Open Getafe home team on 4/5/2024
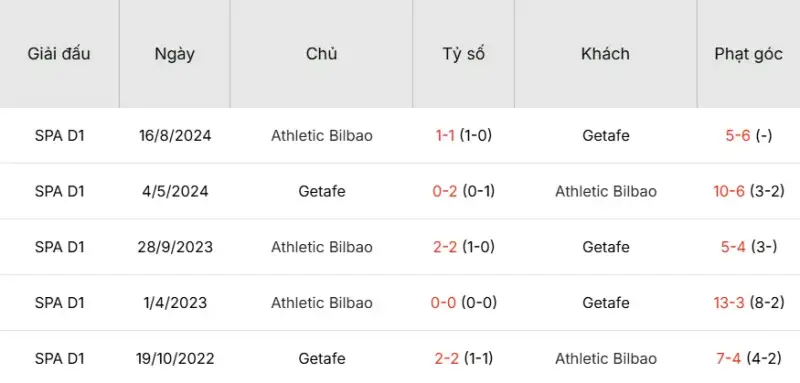800x383 pixels. click(x=321, y=191)
